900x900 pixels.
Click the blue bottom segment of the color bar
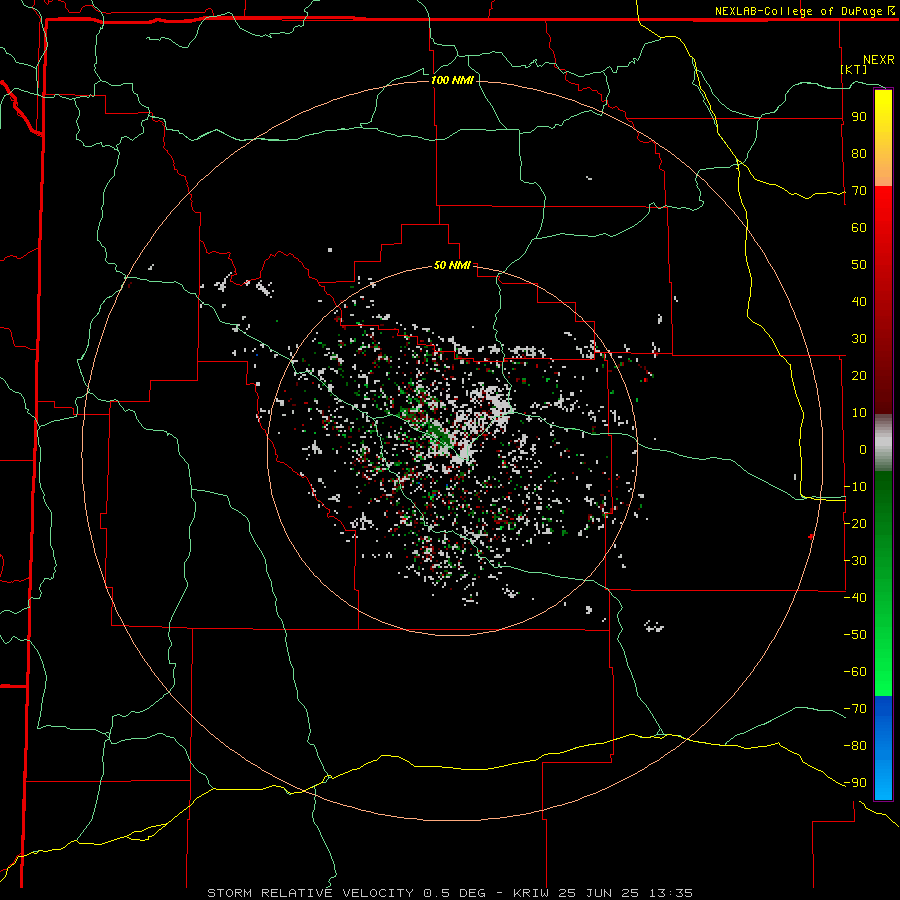click(883, 747)
